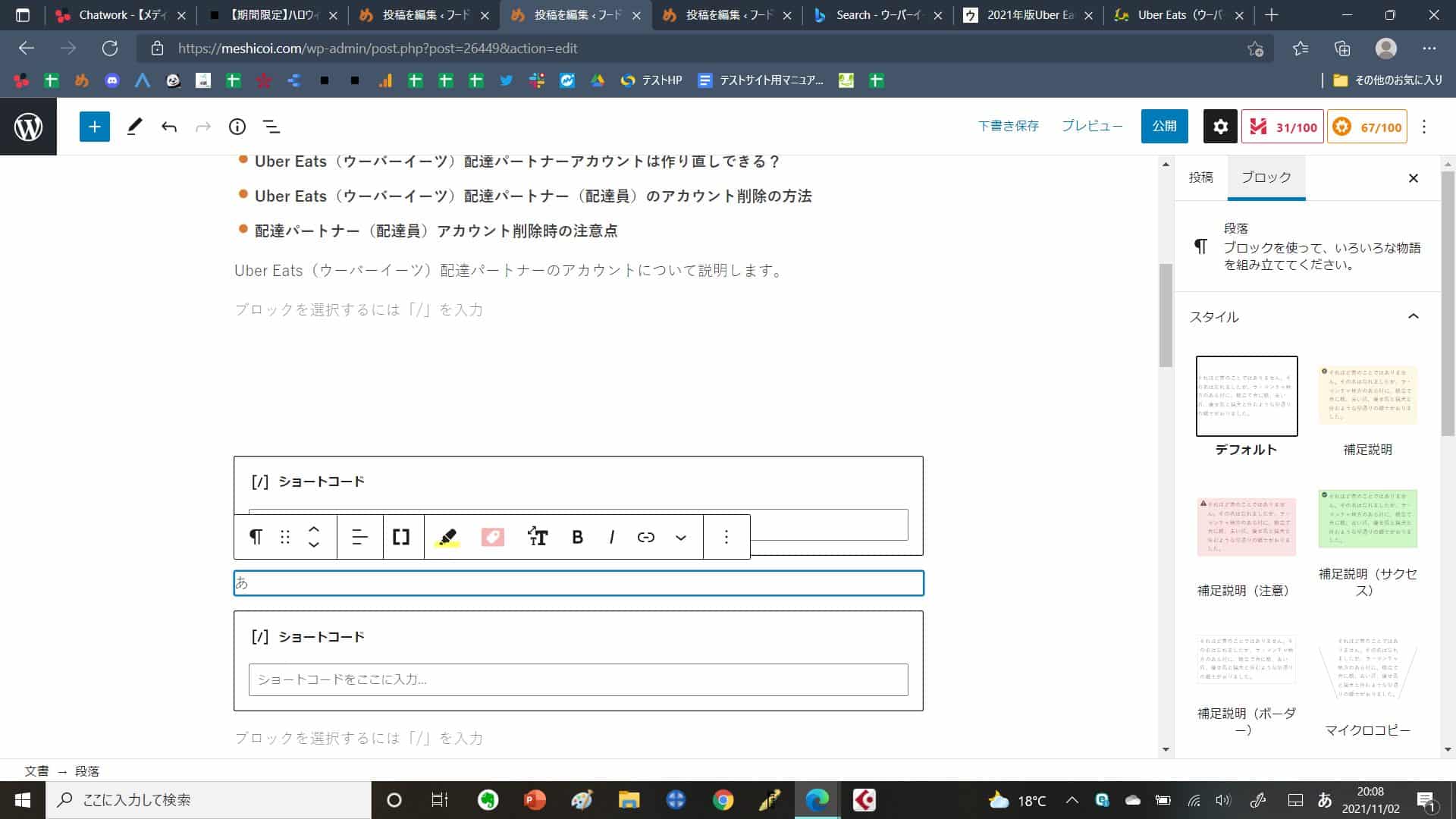
Task: Open Google Chrome from the taskbar
Action: click(x=723, y=800)
